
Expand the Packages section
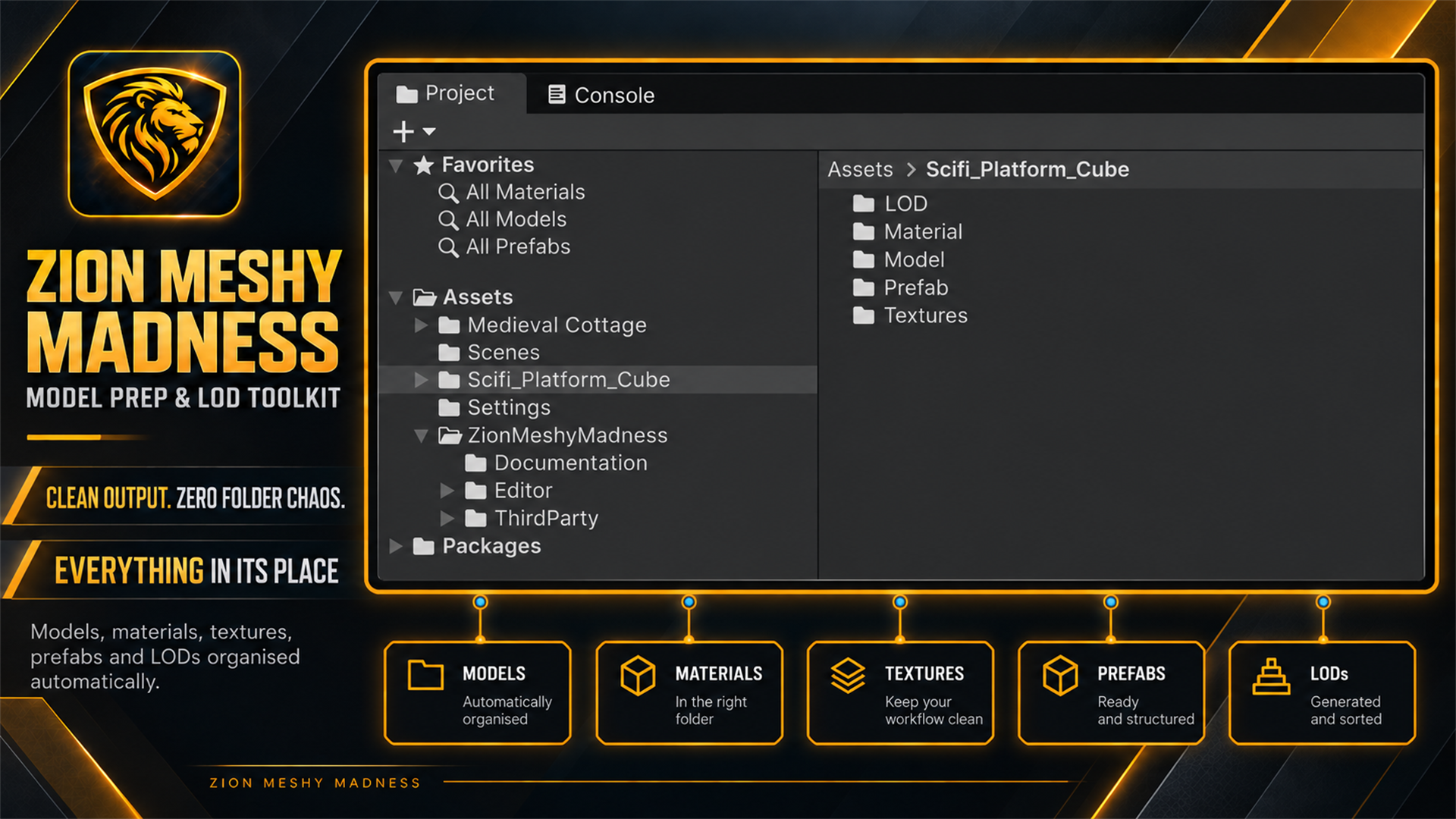[396, 547]
